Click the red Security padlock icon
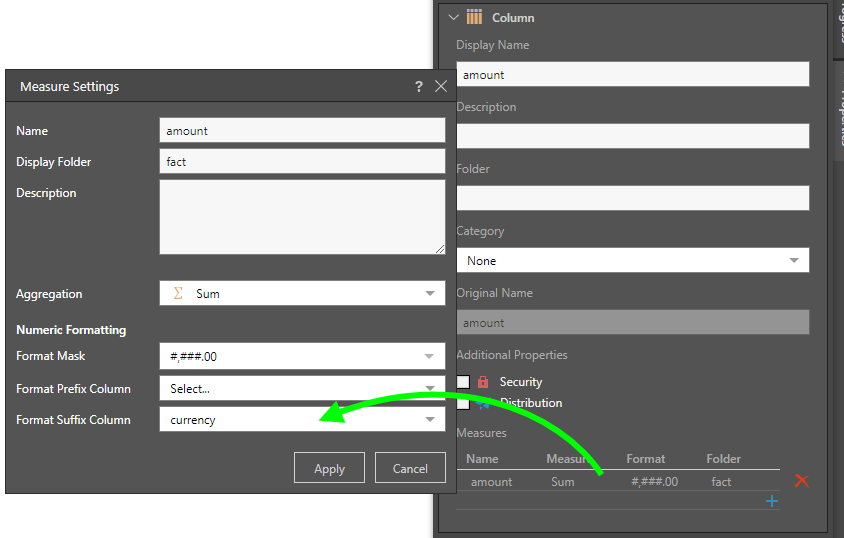This screenshot has width=844, height=538. click(483, 382)
